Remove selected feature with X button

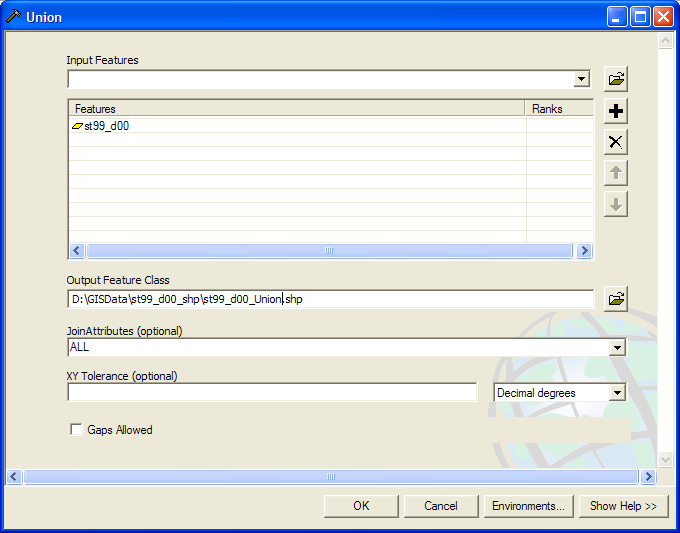[x=616, y=142]
